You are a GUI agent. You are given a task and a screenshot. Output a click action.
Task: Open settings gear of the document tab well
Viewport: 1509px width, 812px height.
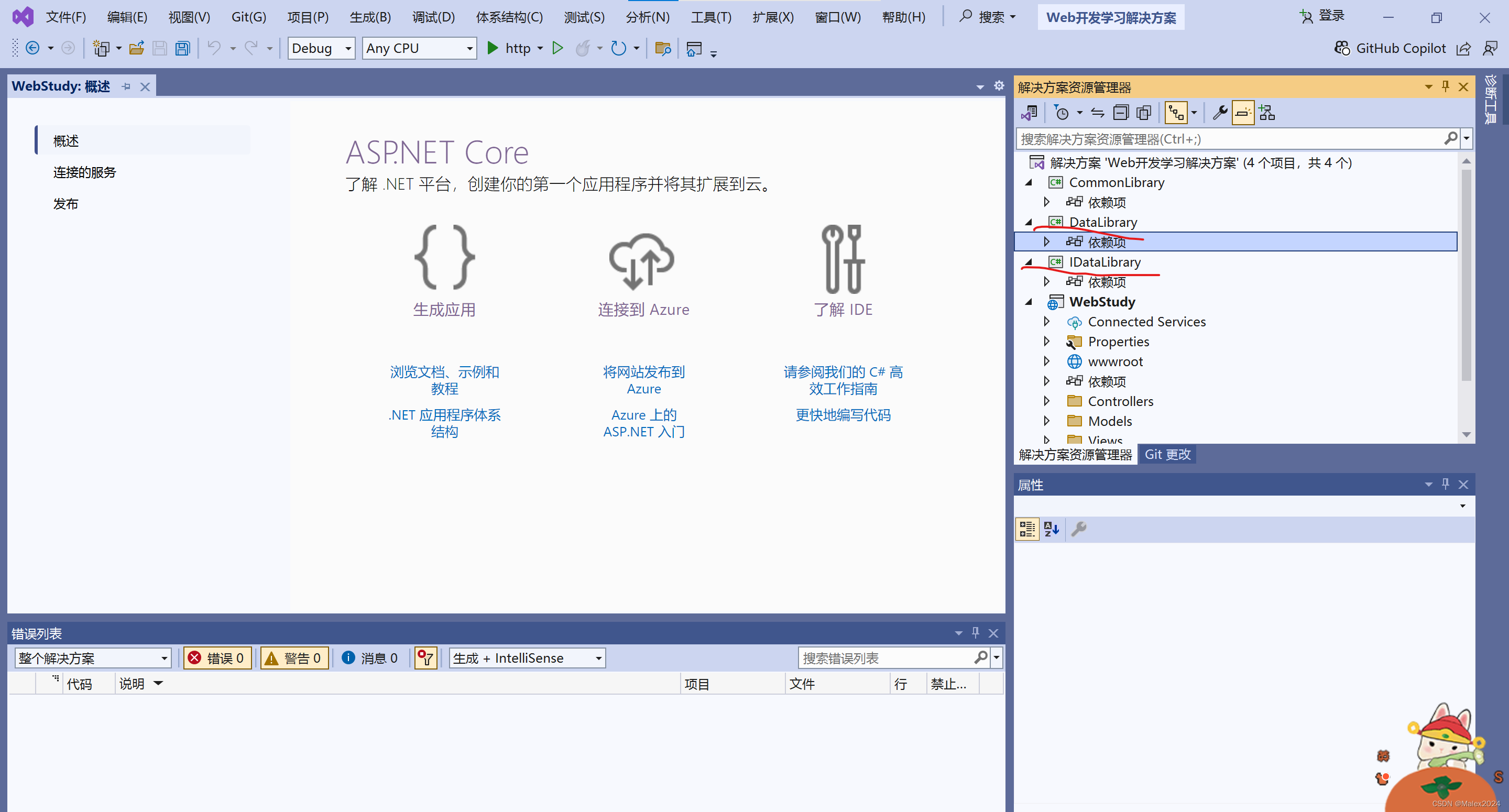999,86
